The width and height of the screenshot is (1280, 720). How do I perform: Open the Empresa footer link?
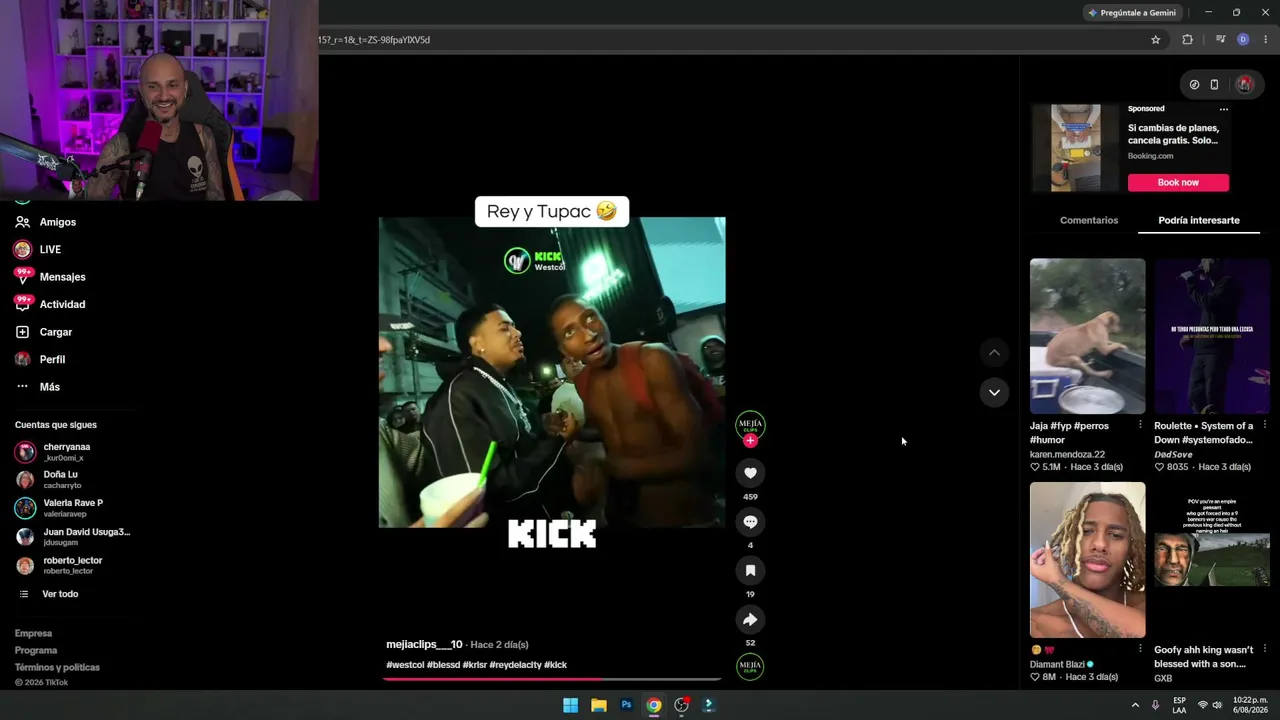(33, 633)
